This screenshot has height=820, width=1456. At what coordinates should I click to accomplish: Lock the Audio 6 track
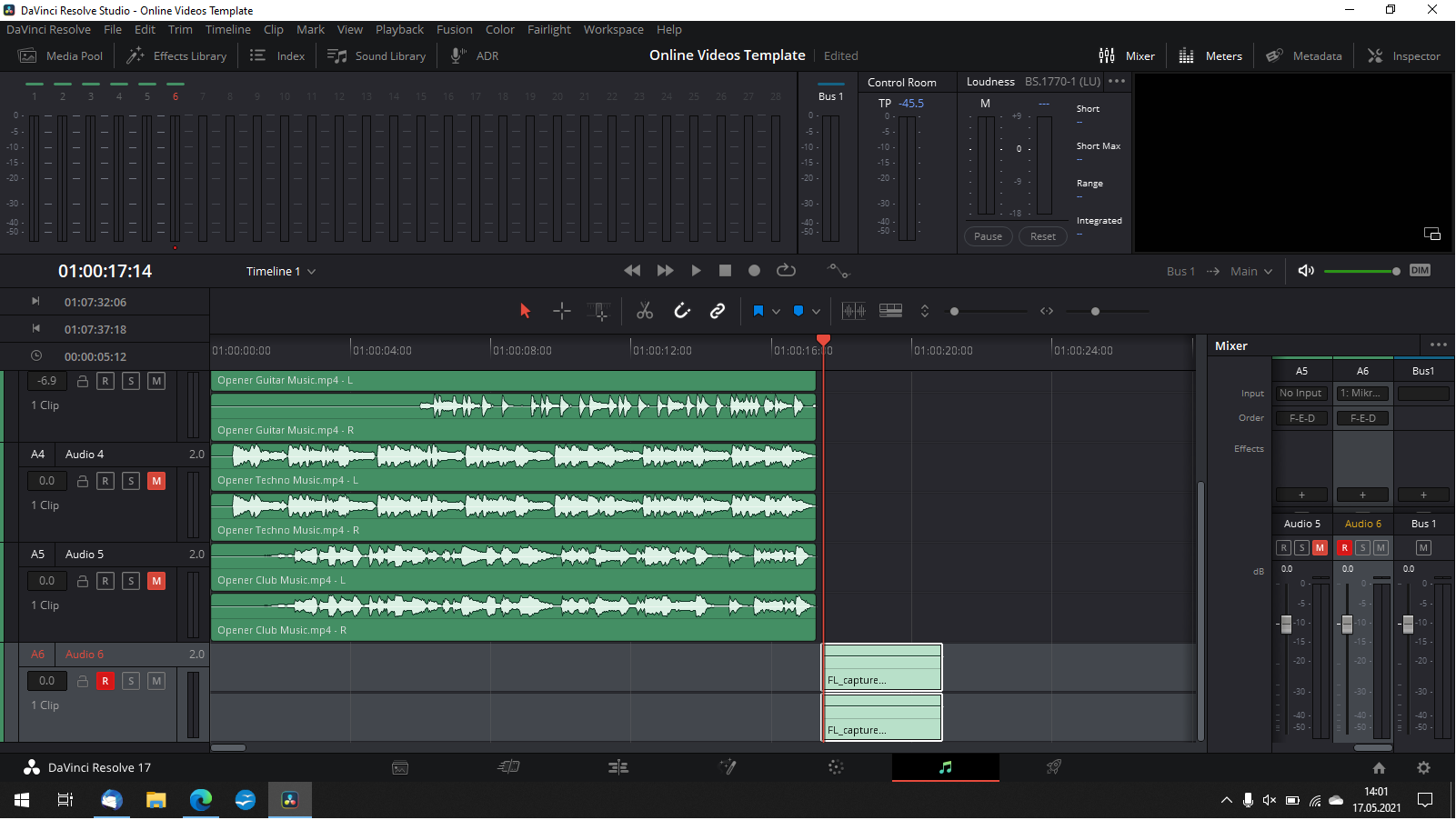[83, 681]
